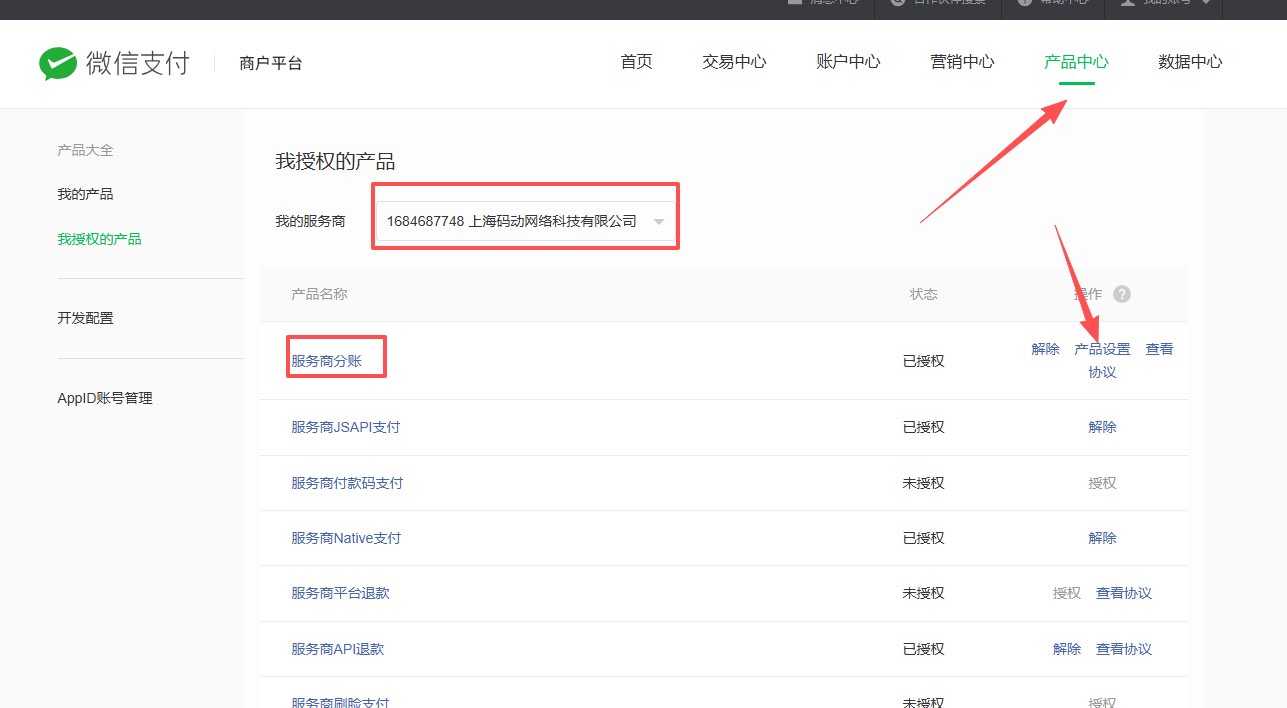The width and height of the screenshot is (1287, 708).
Task: Open the 首页 tab
Action: tap(636, 62)
